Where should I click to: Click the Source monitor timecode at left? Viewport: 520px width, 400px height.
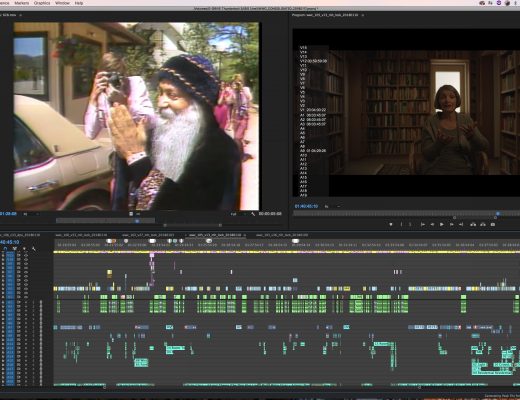pos(8,214)
